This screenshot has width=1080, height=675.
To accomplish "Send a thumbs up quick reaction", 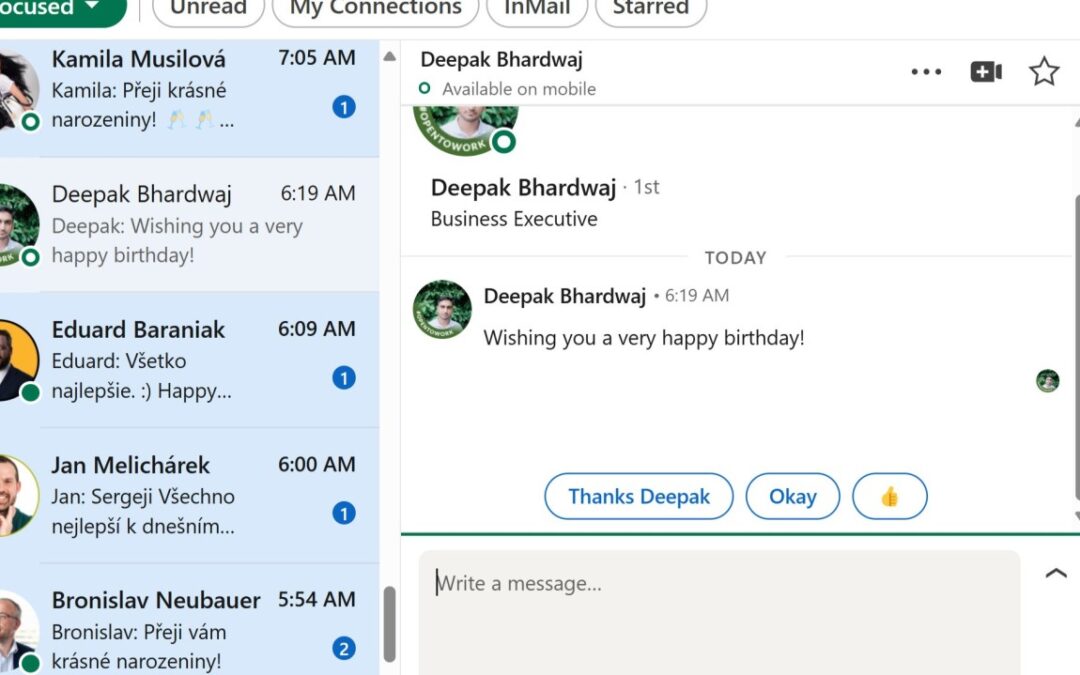I will coord(889,496).
